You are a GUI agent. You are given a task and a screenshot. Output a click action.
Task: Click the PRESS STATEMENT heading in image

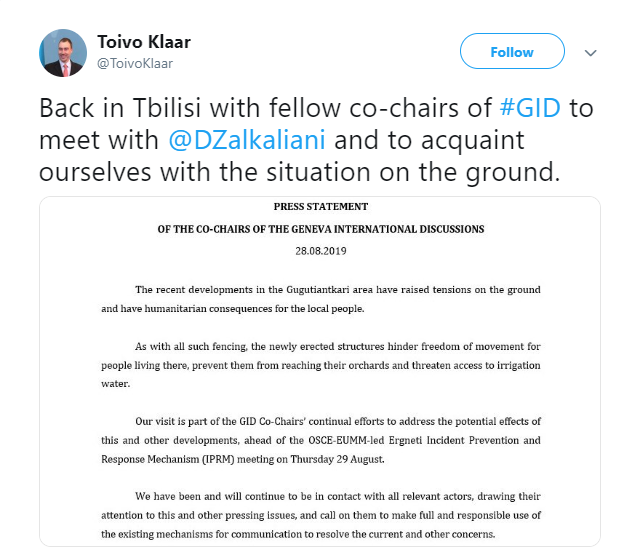pyautogui.click(x=318, y=207)
